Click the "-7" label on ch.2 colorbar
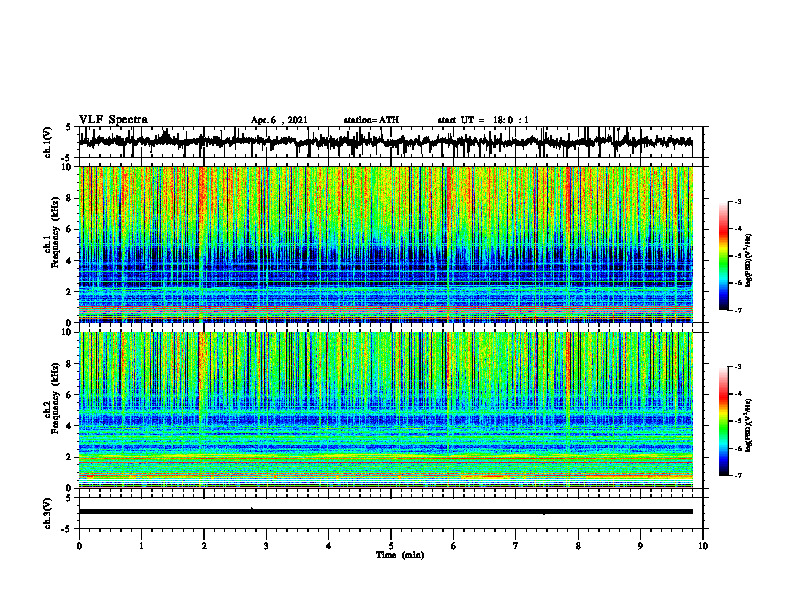Viewport: 792px width, 612px height. 738,475
